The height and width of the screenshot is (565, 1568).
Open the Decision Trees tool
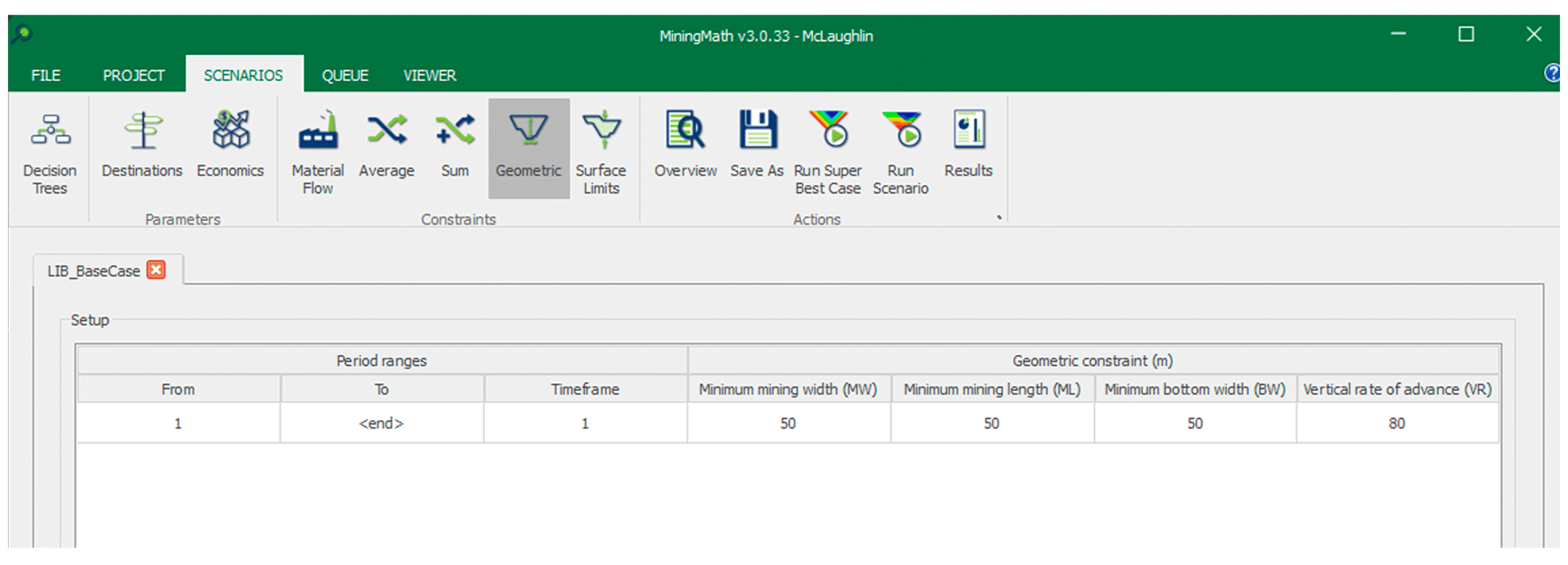click(x=50, y=151)
